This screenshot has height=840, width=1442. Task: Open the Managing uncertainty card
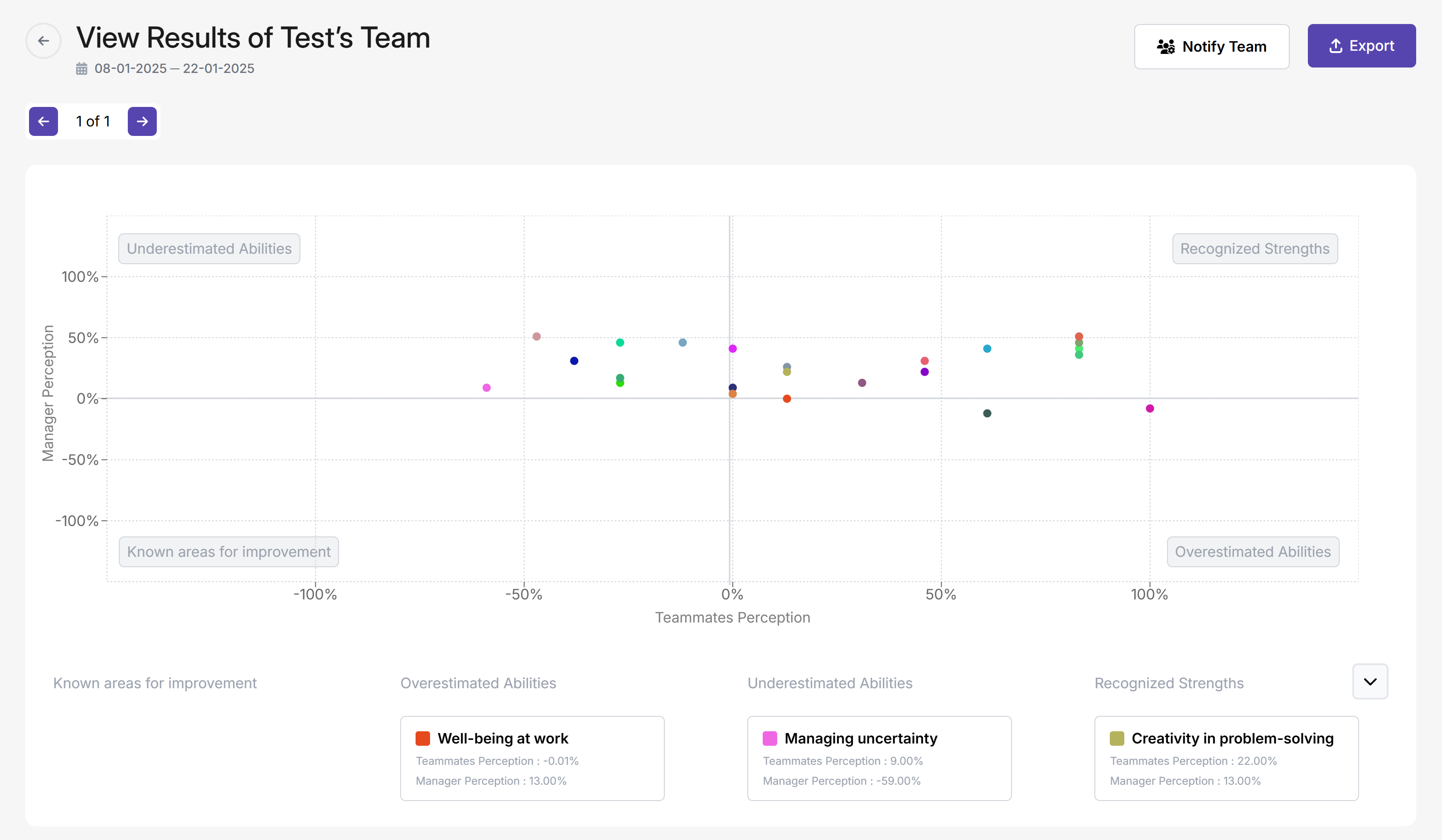(x=879, y=758)
